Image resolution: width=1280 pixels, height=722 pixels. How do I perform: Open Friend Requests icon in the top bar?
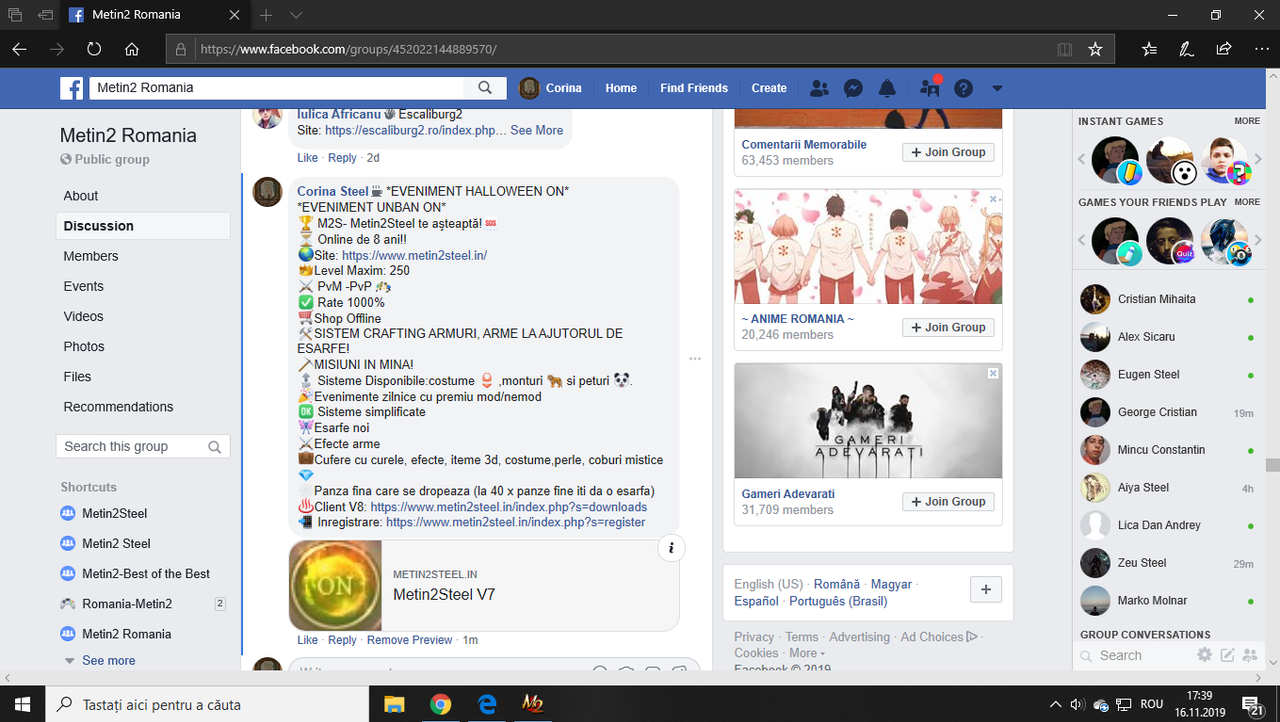click(819, 88)
